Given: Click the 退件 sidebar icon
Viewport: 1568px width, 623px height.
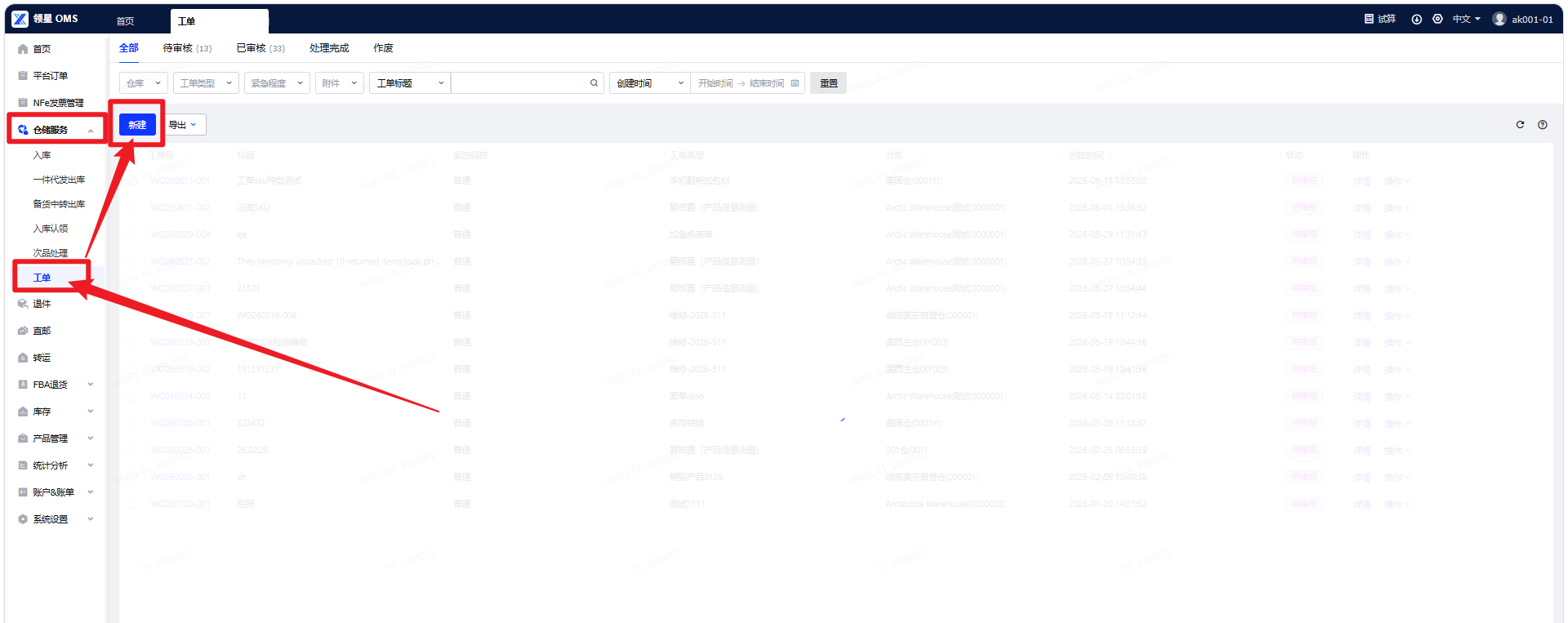Looking at the screenshot, I should [23, 304].
